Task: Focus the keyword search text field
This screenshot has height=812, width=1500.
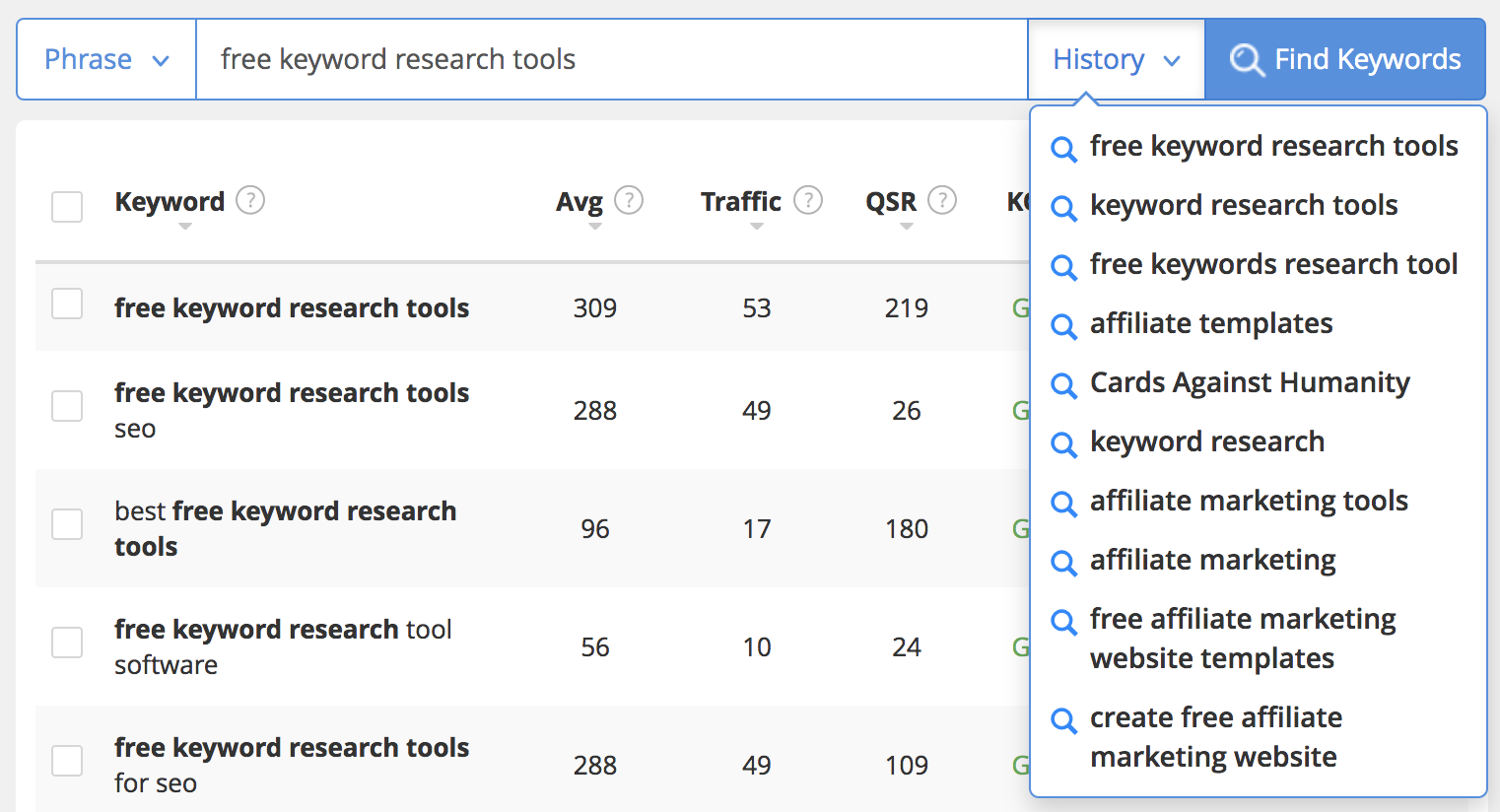Action: coord(611,59)
